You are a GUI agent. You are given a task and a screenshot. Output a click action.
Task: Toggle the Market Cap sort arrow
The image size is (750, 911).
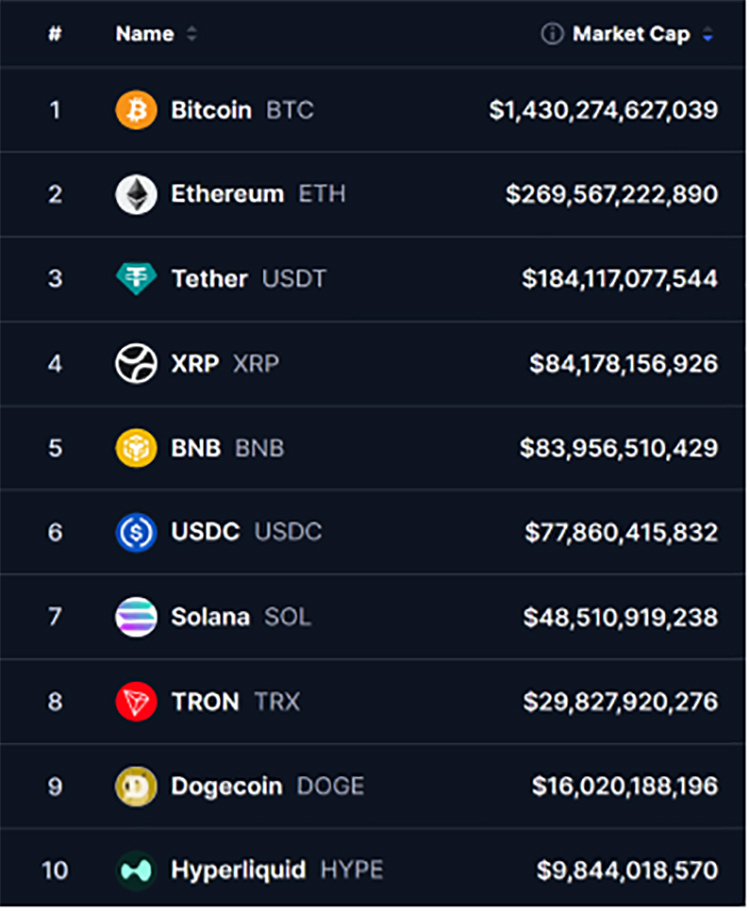pos(708,35)
